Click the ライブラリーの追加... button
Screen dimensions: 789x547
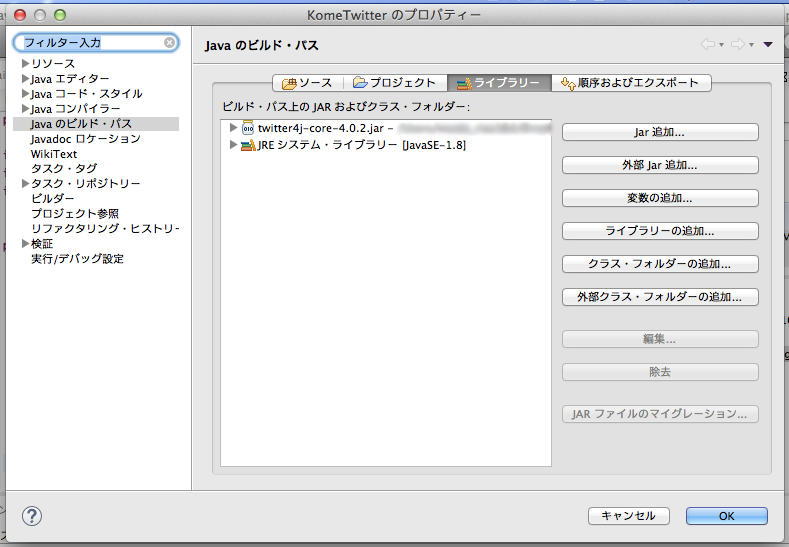tap(660, 231)
